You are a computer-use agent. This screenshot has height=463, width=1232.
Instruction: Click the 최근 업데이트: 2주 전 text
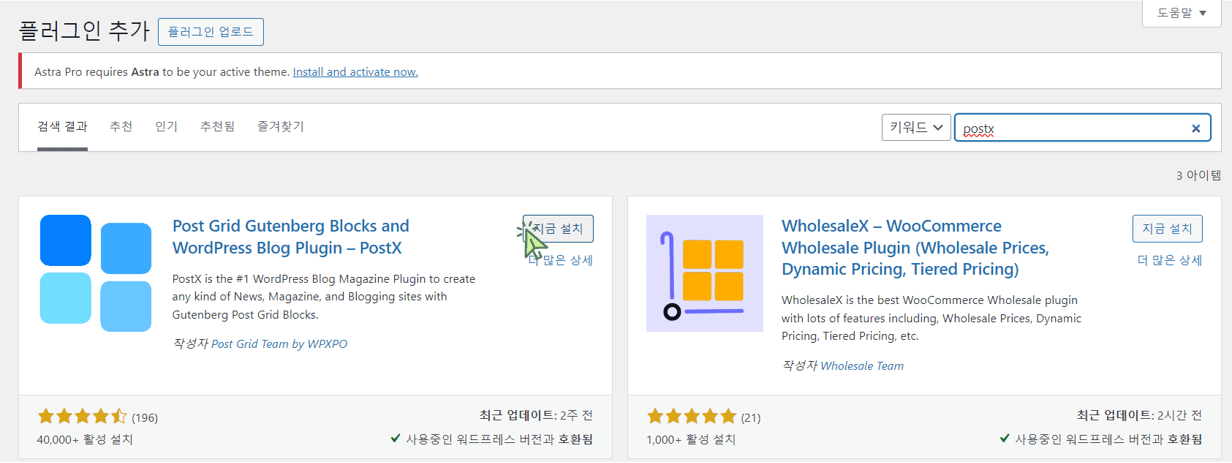pyautogui.click(x=536, y=415)
